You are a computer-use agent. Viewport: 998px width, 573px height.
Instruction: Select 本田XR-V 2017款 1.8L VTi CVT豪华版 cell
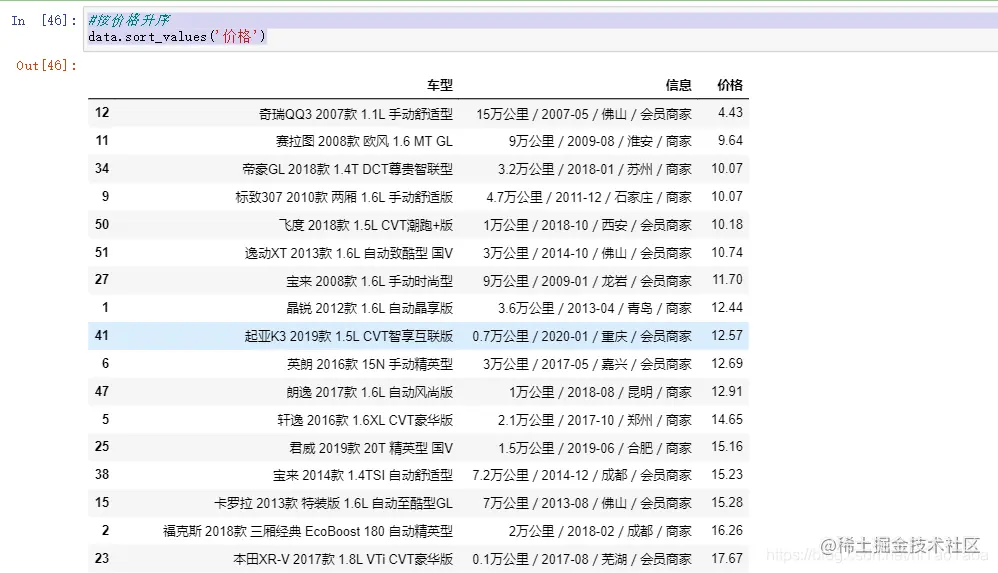(343, 560)
